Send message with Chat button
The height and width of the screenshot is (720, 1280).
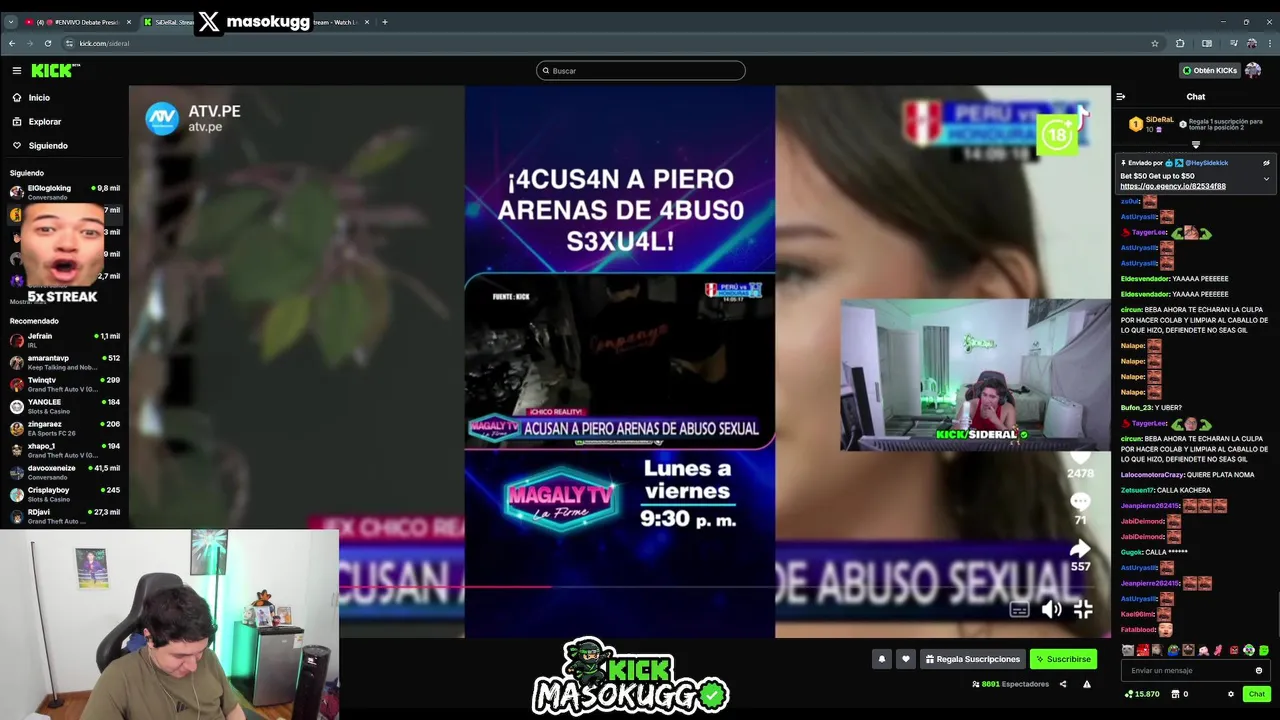pyautogui.click(x=1257, y=694)
